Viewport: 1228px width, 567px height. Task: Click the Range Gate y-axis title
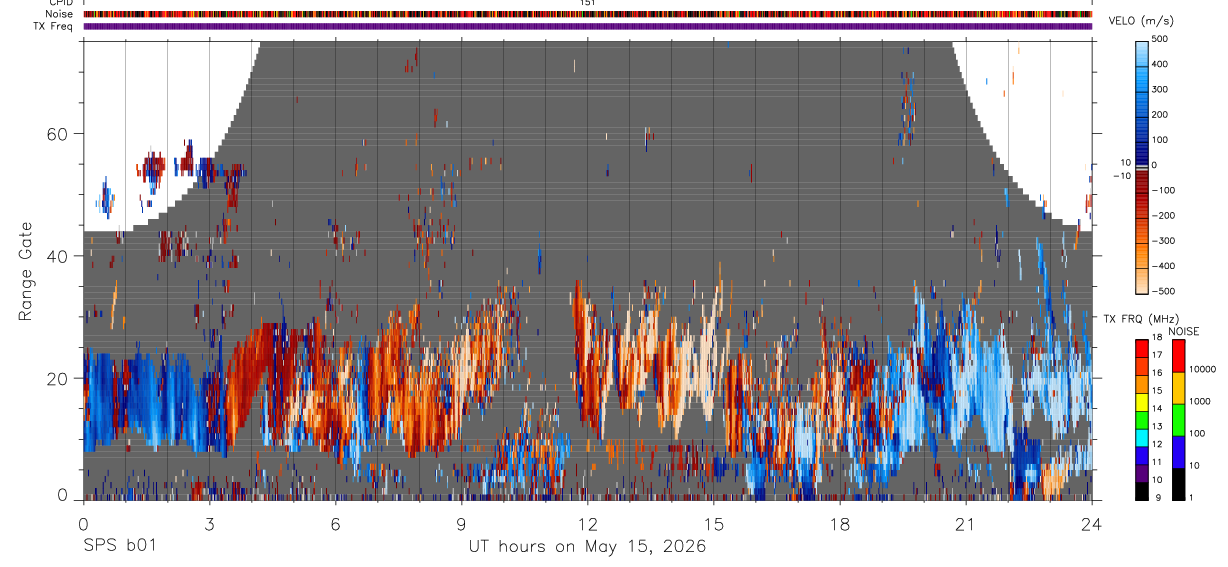(x=26, y=271)
